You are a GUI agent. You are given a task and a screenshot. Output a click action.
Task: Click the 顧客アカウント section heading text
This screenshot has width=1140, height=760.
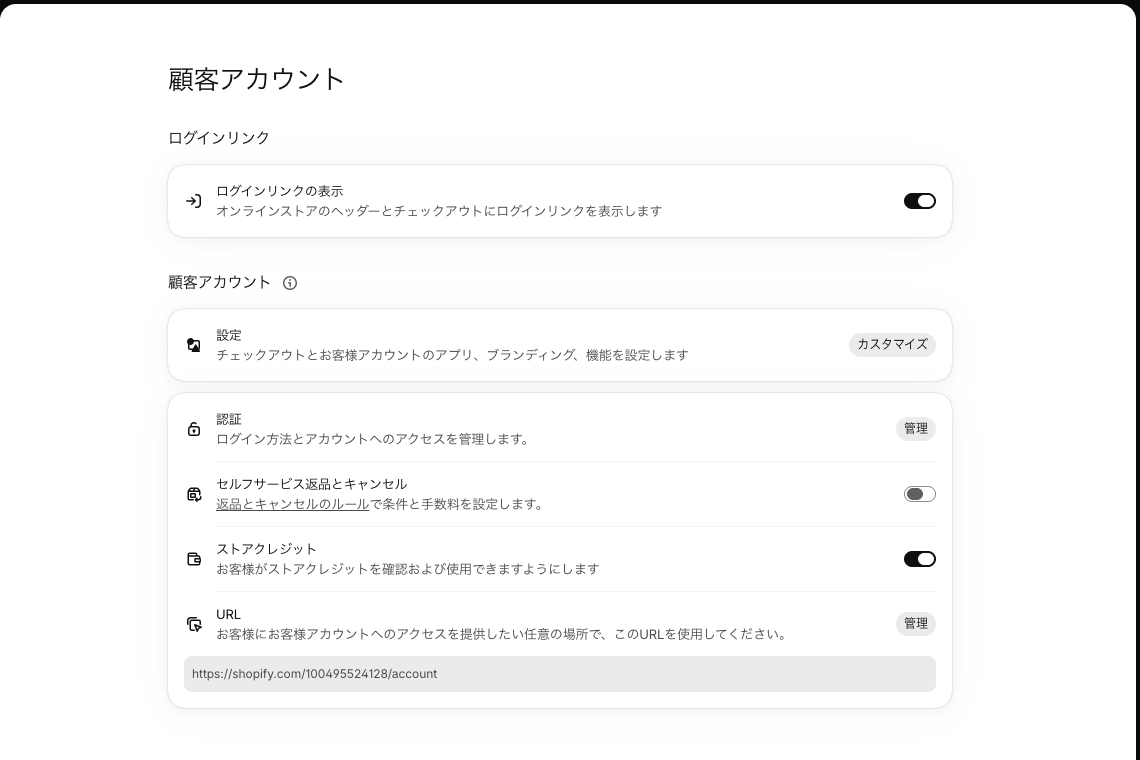coord(220,282)
